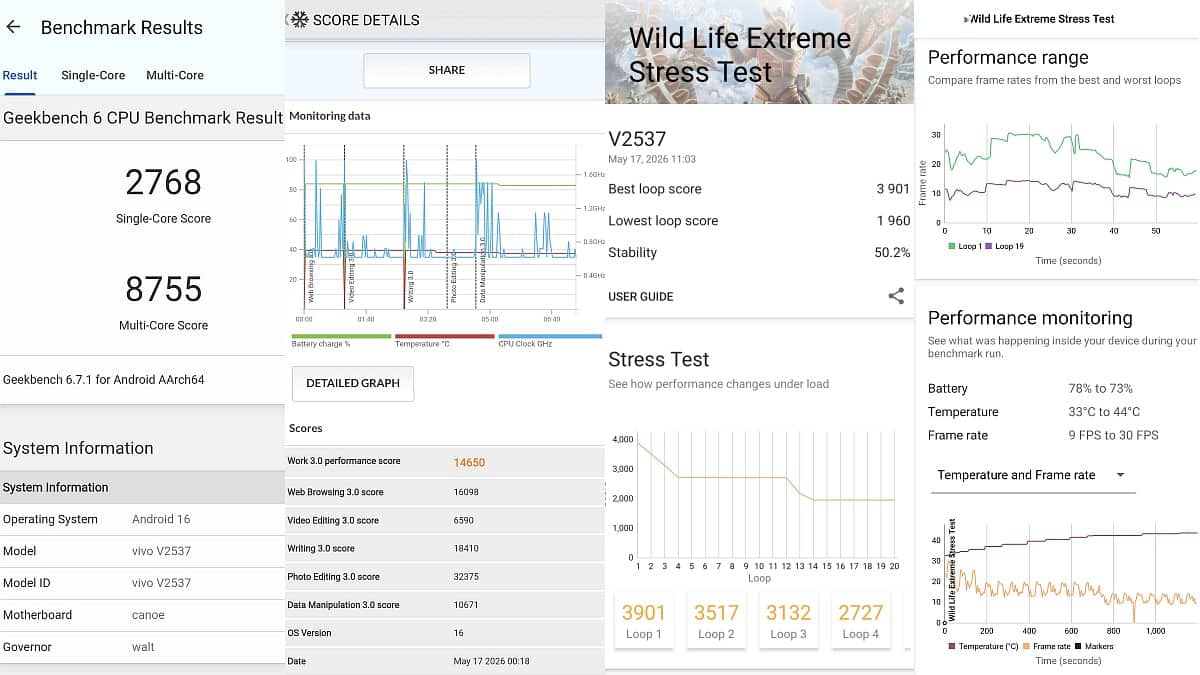Click the Lowest loop score value 1 960

(x=893, y=221)
